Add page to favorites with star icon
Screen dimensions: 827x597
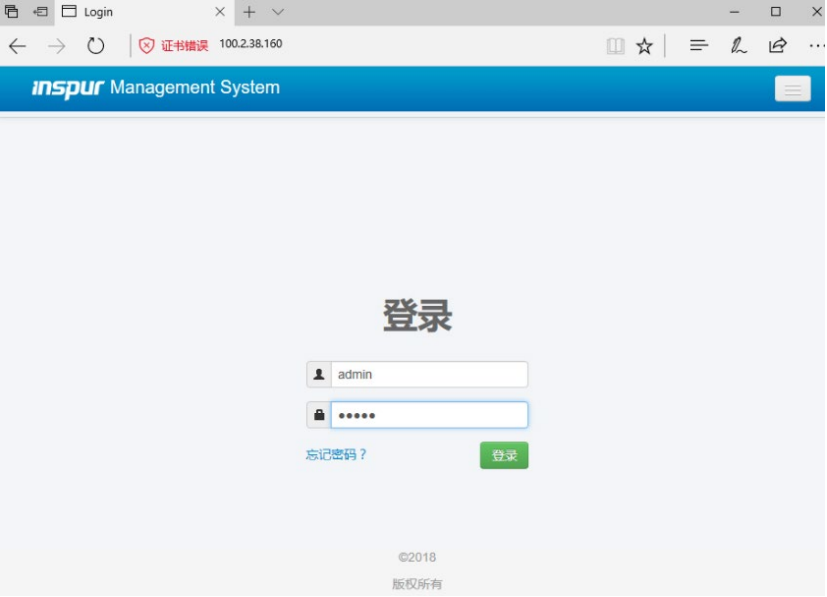645,46
